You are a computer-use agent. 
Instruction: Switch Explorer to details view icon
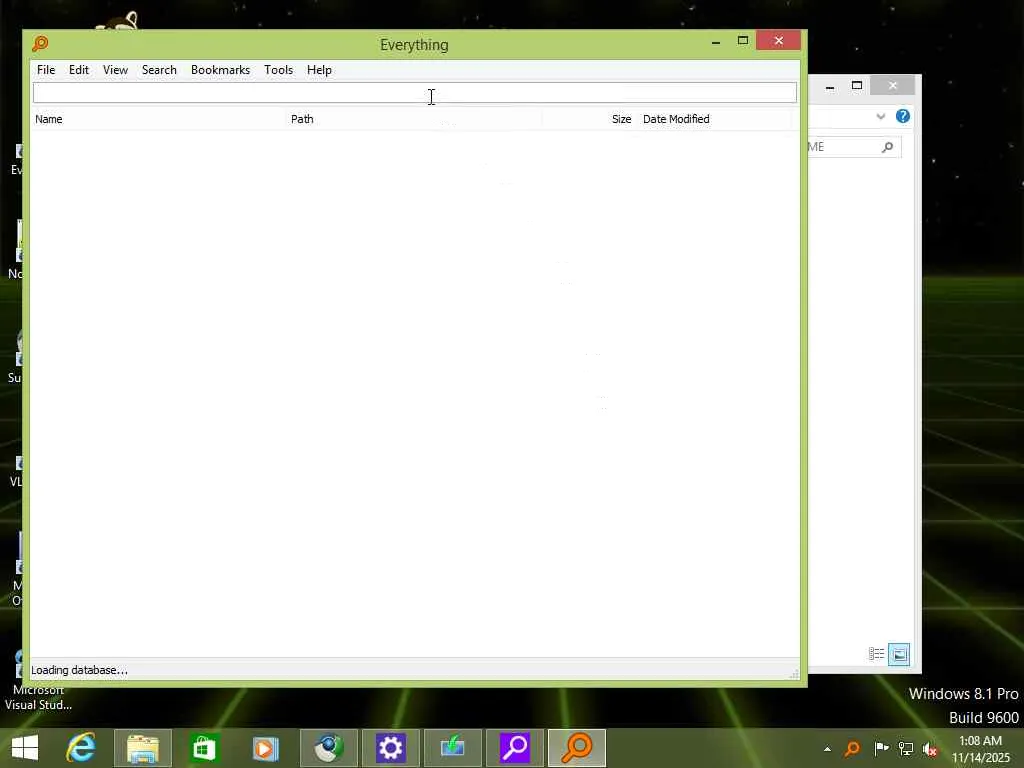(876, 654)
